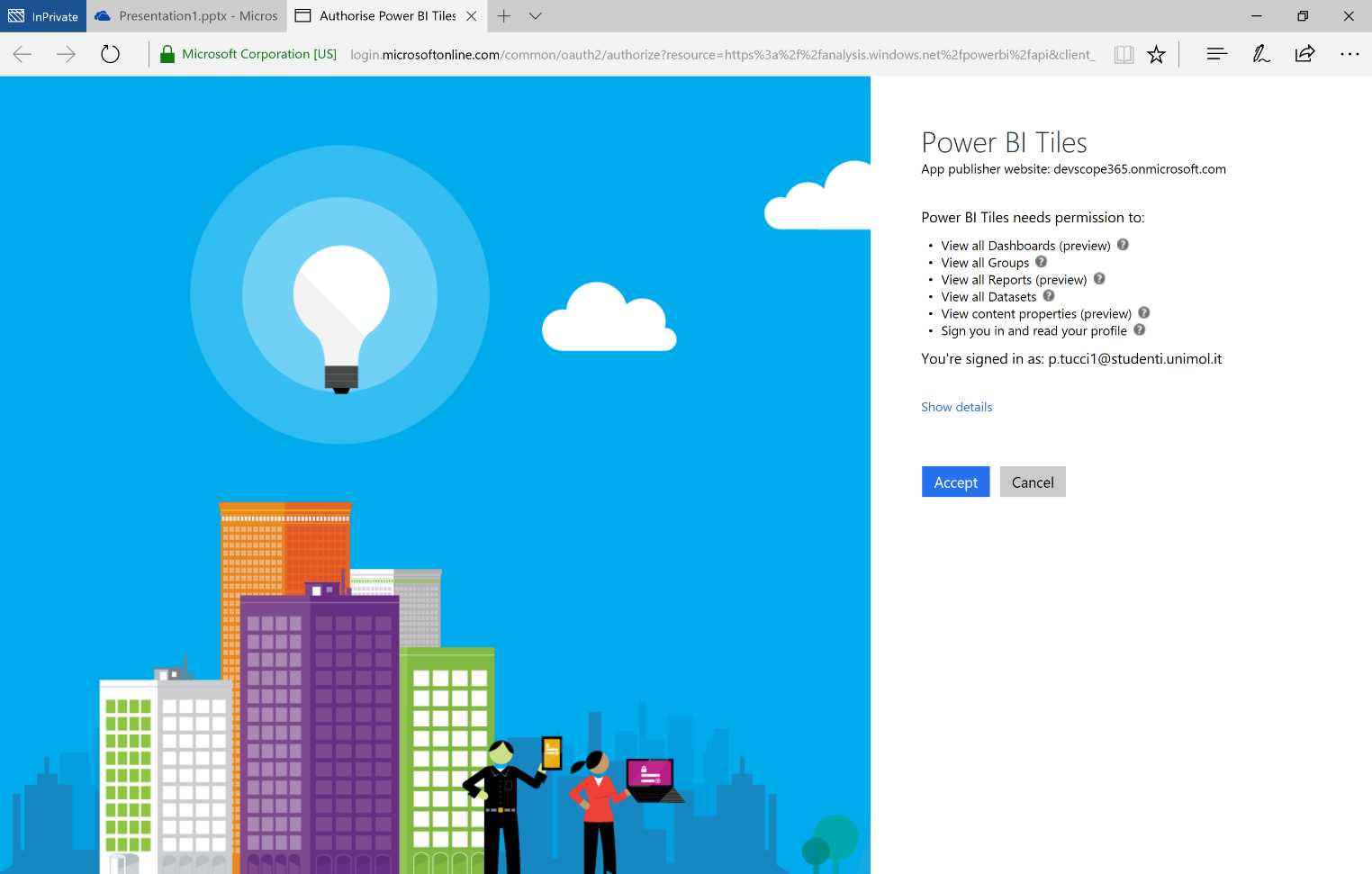Refresh the authorization page

(110, 54)
